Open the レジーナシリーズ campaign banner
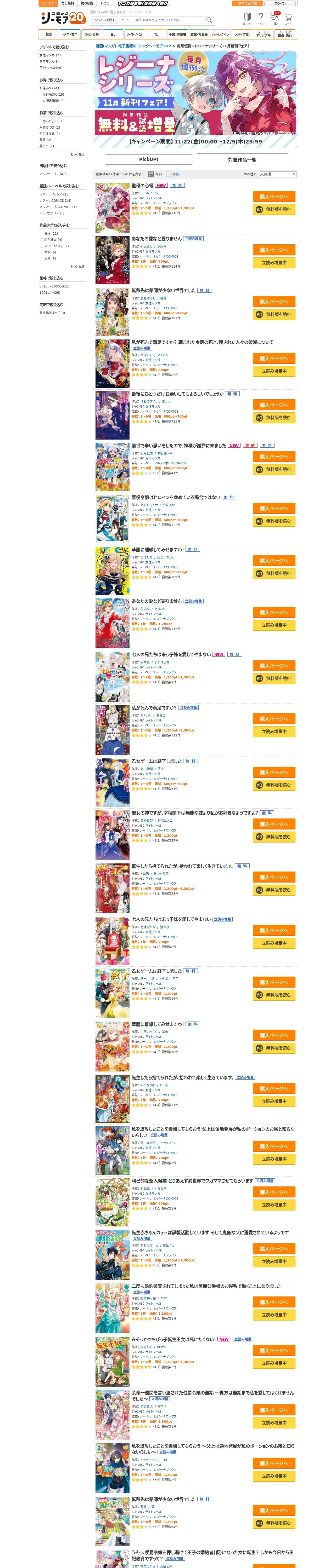 [x=196, y=93]
